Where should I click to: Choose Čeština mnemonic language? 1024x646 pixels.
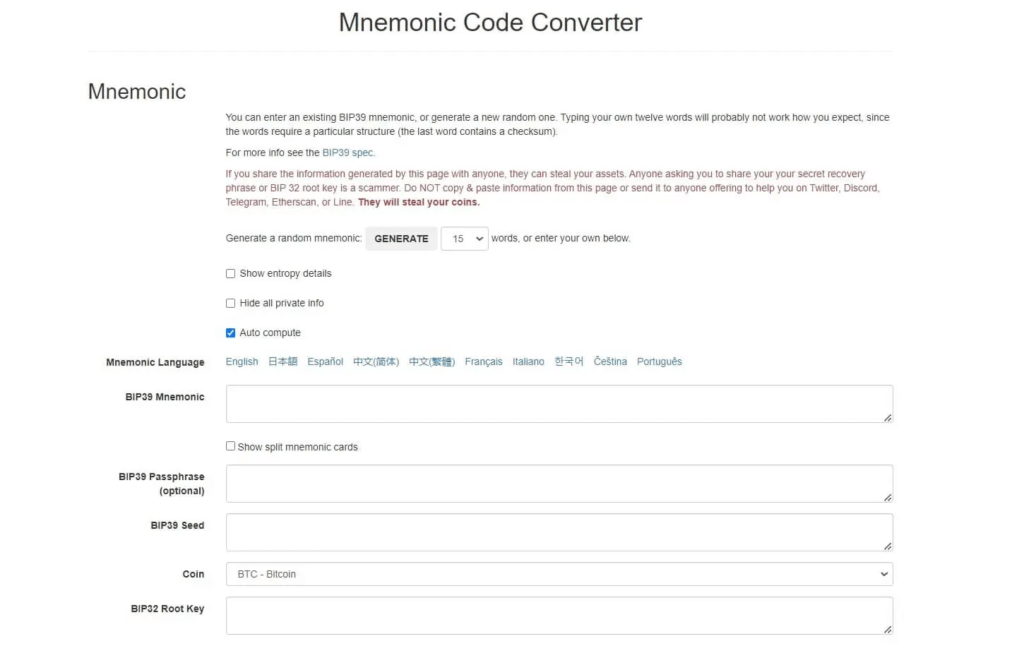(610, 361)
